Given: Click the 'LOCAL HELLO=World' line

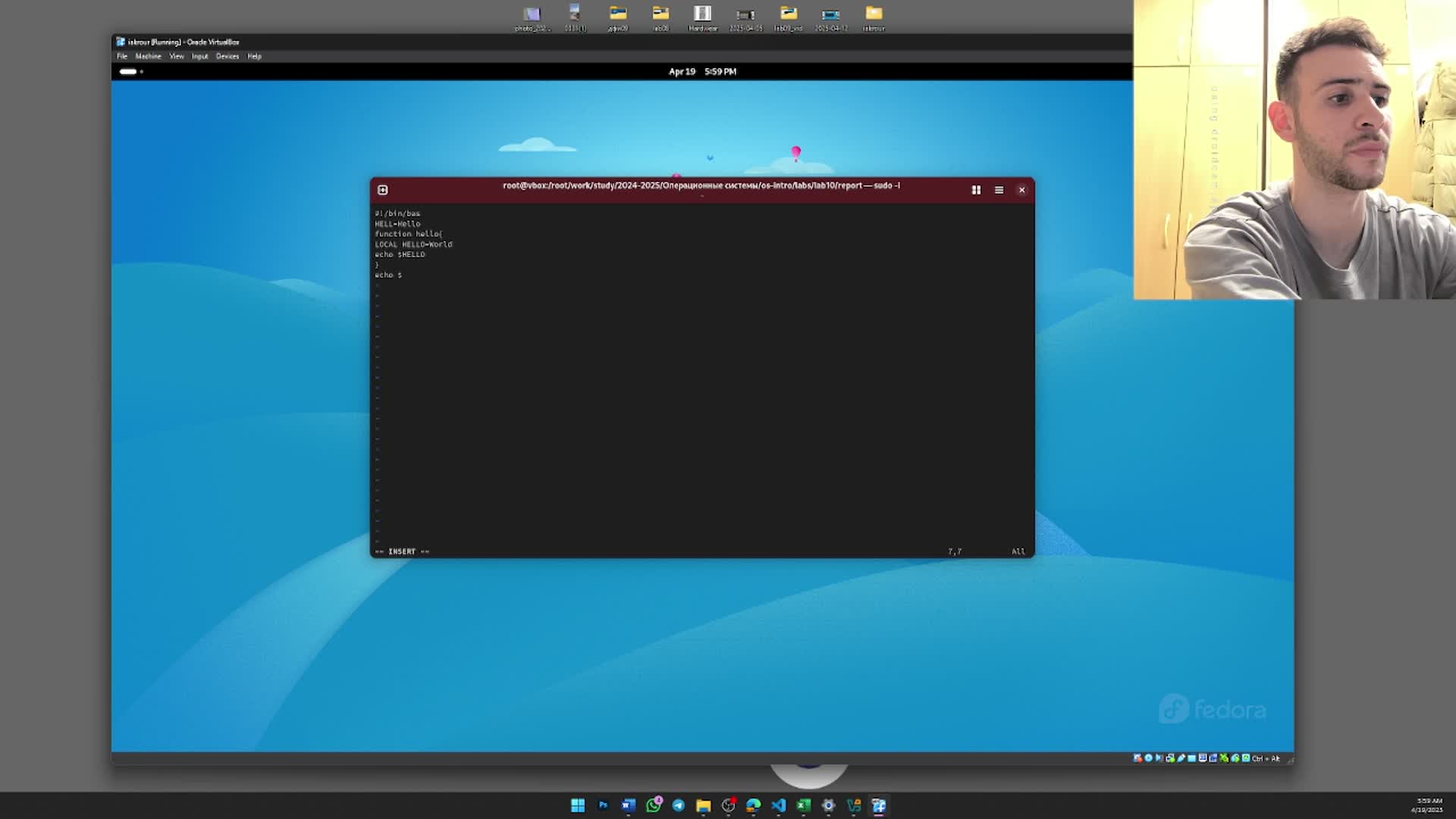Looking at the screenshot, I should click(413, 244).
